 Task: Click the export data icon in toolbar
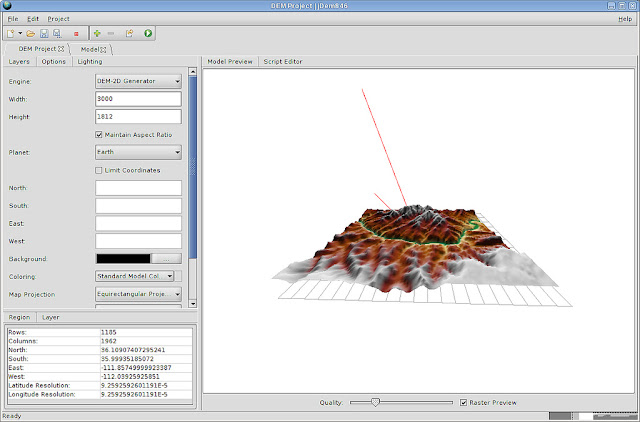[129, 33]
